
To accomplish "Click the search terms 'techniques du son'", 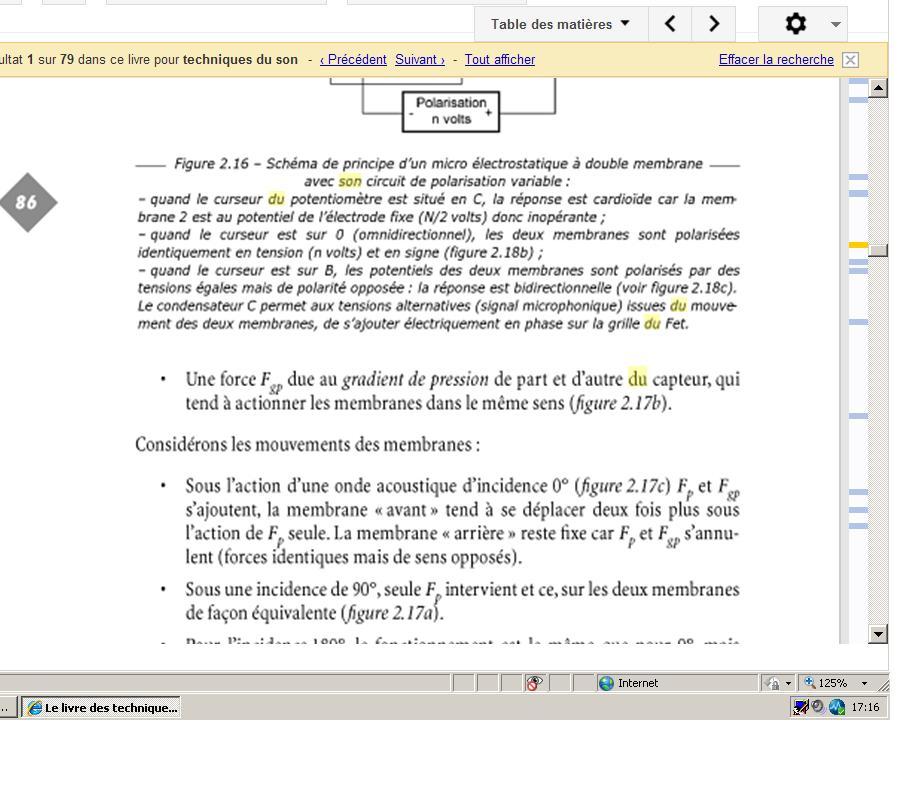I will click(240, 60).
